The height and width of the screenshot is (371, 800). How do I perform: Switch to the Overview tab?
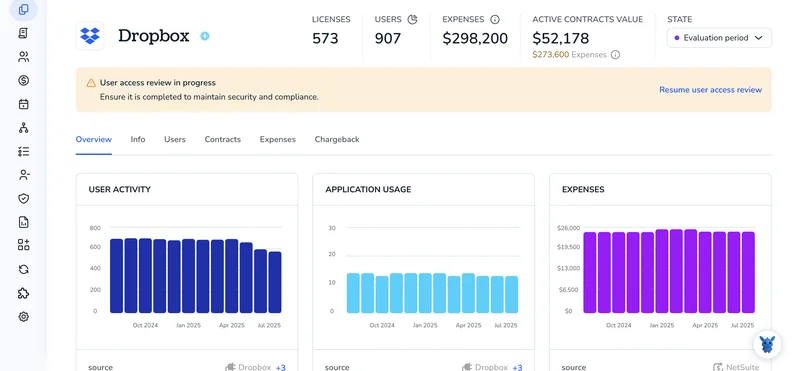click(x=93, y=139)
